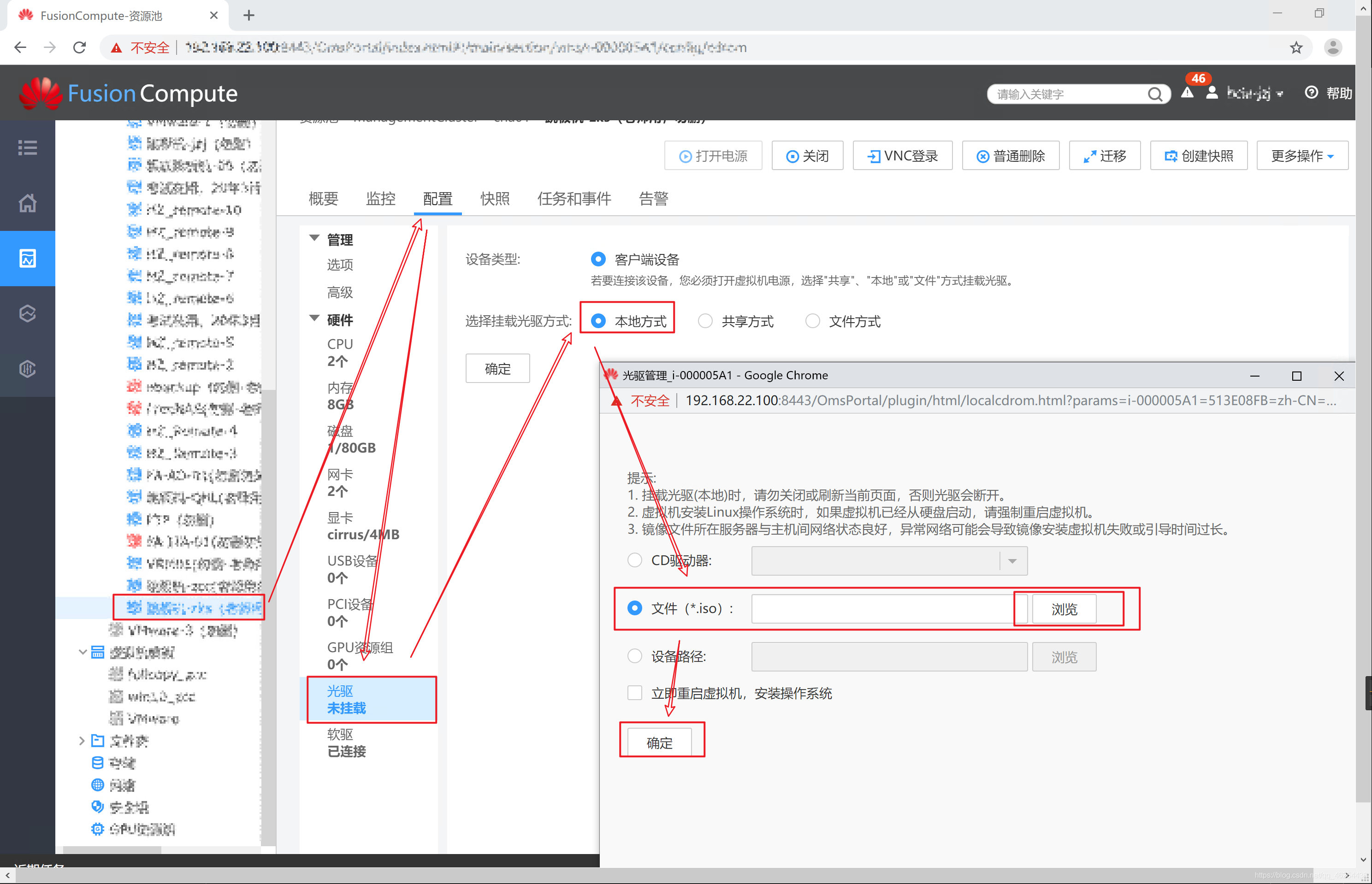Click 打开电源 button
This screenshot has width=1372, height=884.
click(x=713, y=156)
